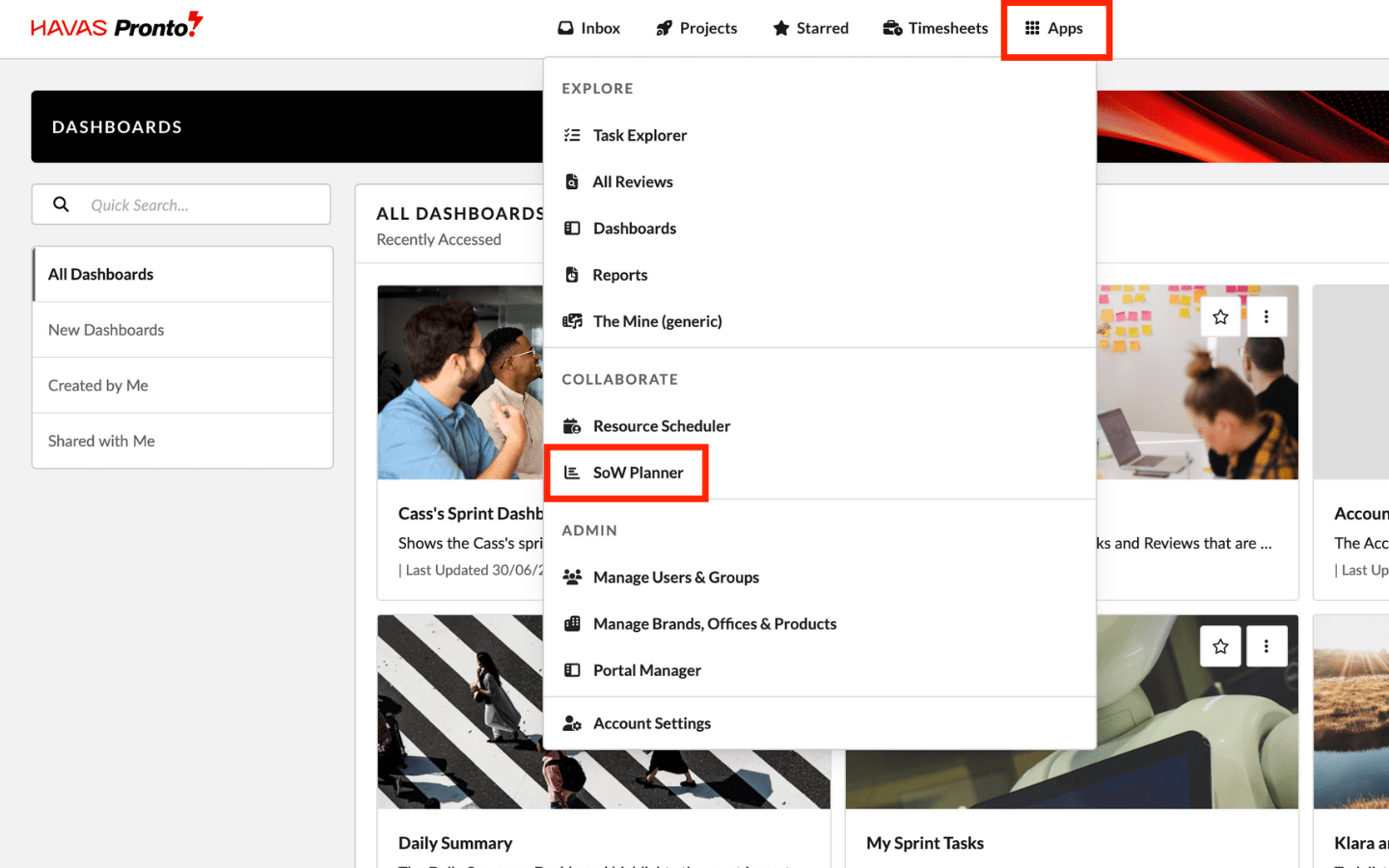Click the Task Explorer list icon
The width and height of the screenshot is (1389, 868).
[572, 135]
